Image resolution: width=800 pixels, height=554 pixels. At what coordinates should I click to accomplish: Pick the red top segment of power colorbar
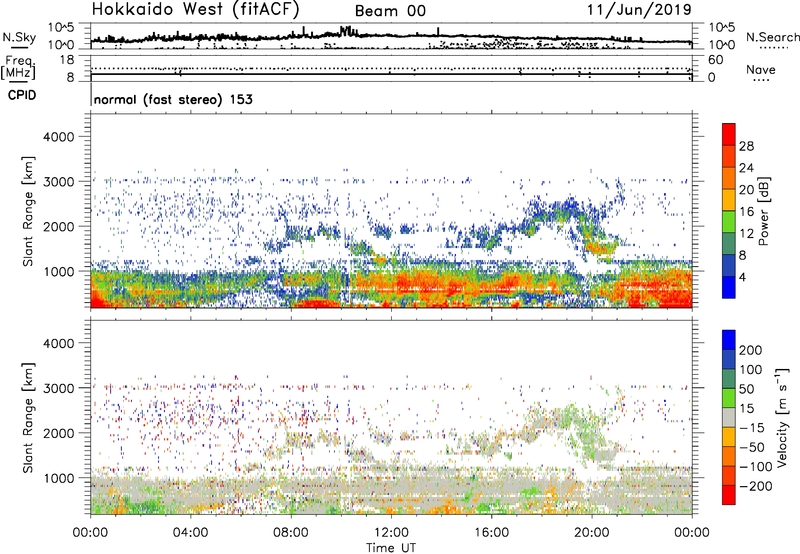click(729, 134)
